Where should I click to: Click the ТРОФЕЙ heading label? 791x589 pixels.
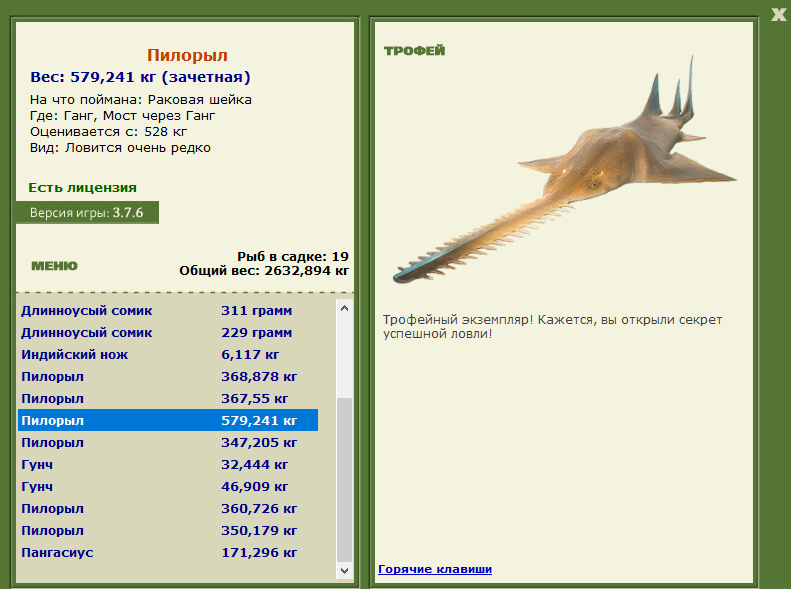(x=415, y=50)
